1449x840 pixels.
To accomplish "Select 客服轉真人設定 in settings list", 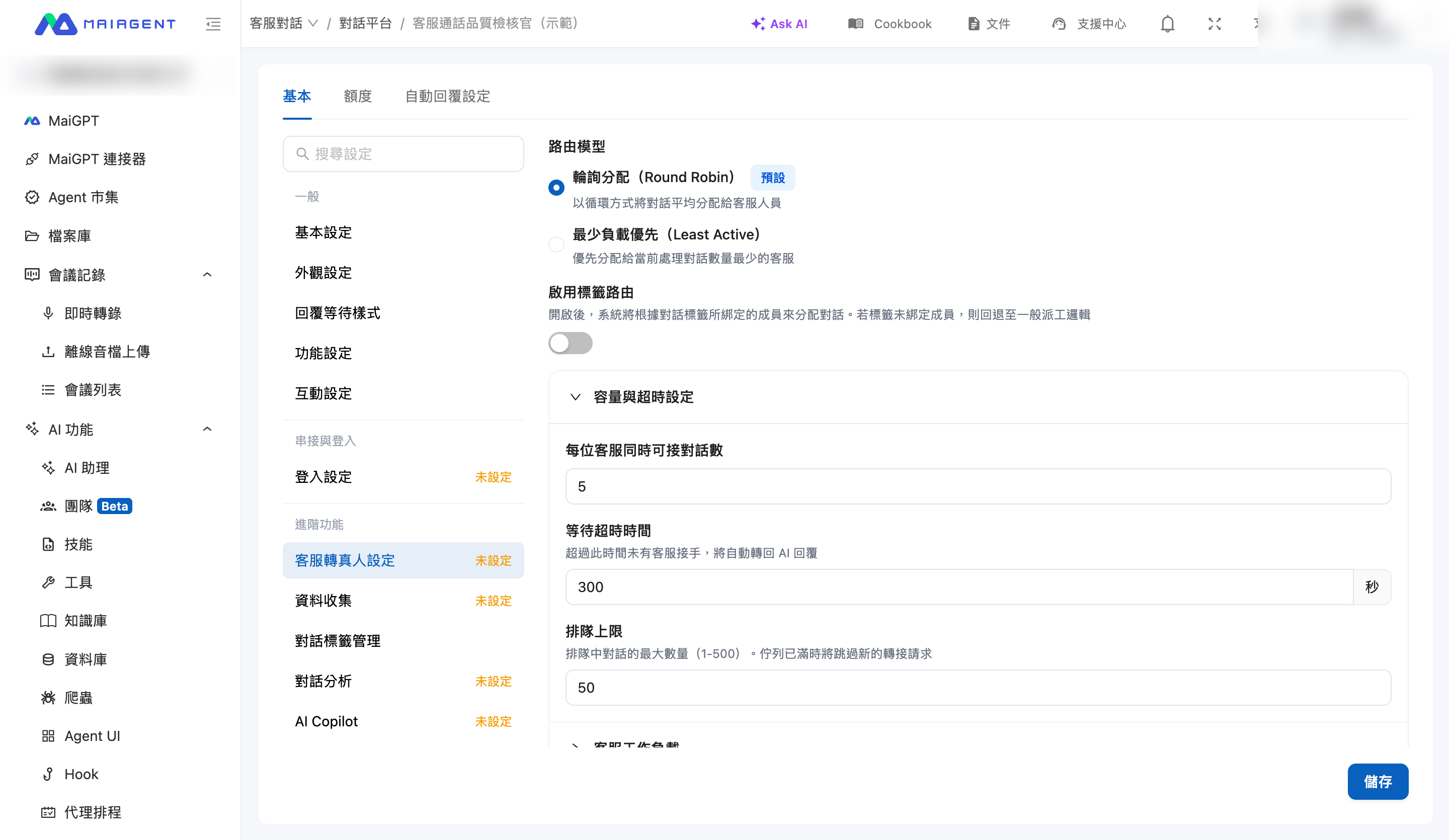I will pos(403,560).
